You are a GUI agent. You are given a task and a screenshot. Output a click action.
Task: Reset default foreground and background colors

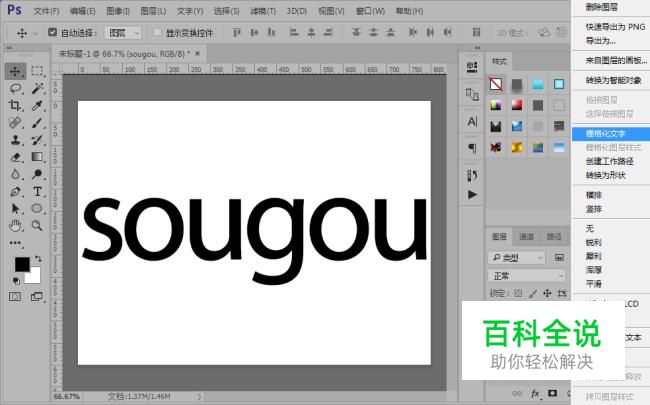[x=16, y=281]
